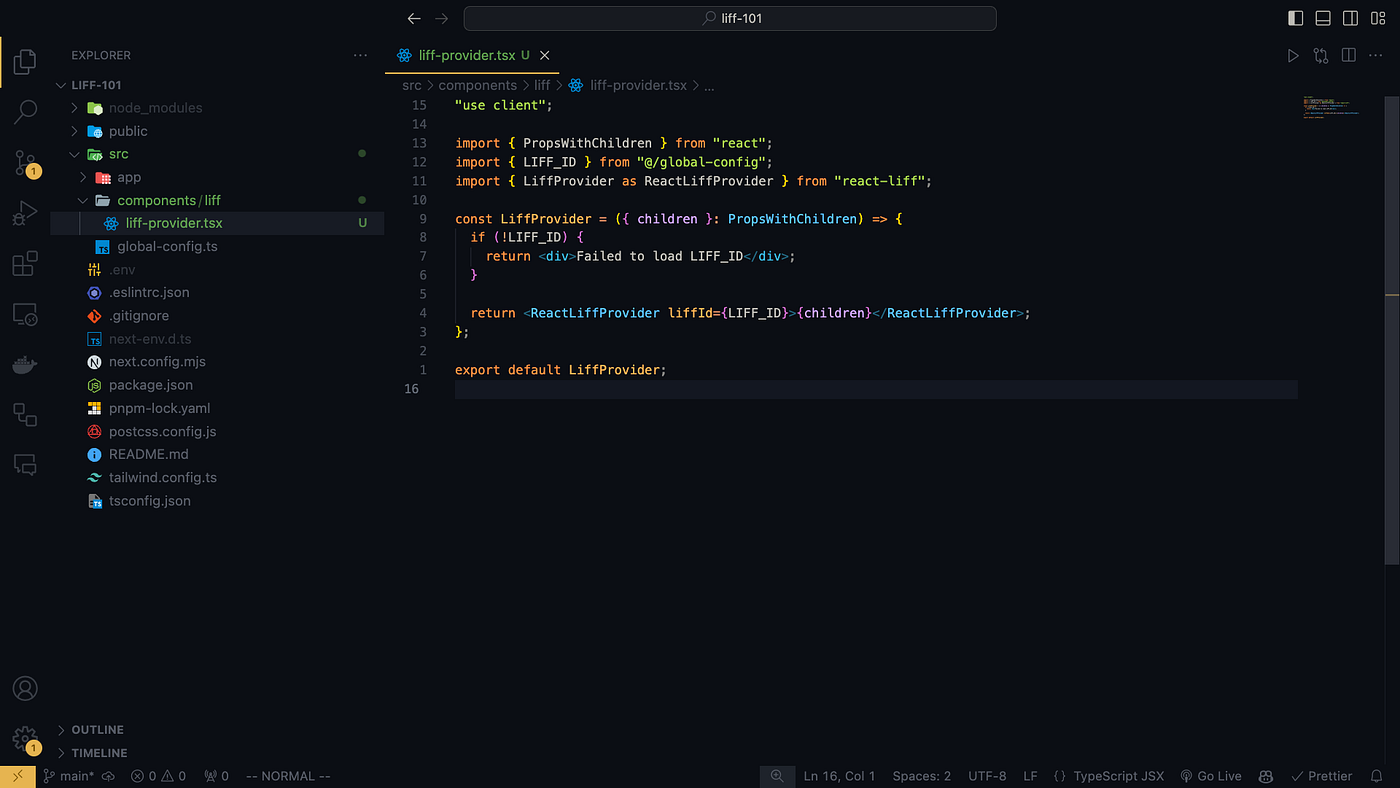Click the src breadcrumb item

click(x=411, y=86)
